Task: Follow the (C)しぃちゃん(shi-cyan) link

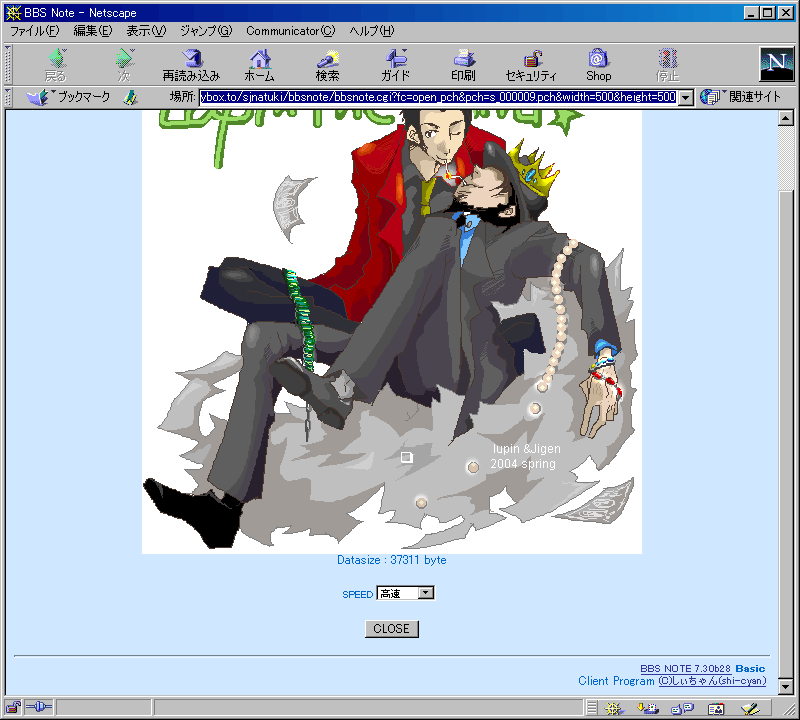Action: [712, 681]
